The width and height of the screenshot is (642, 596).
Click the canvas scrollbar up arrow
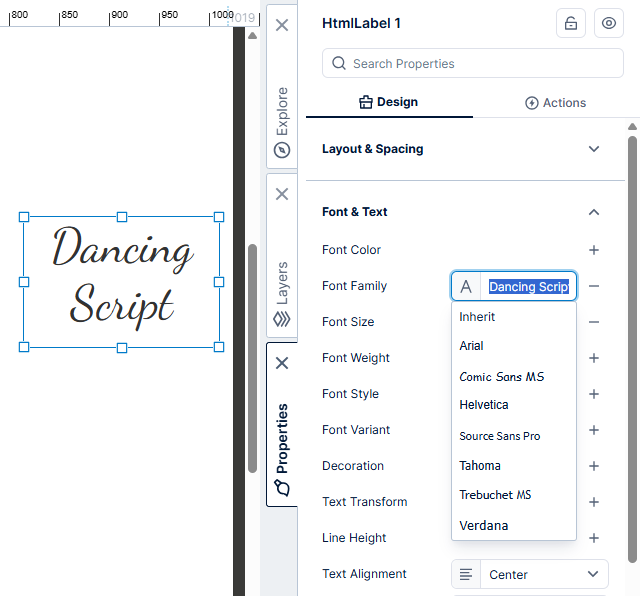click(253, 36)
